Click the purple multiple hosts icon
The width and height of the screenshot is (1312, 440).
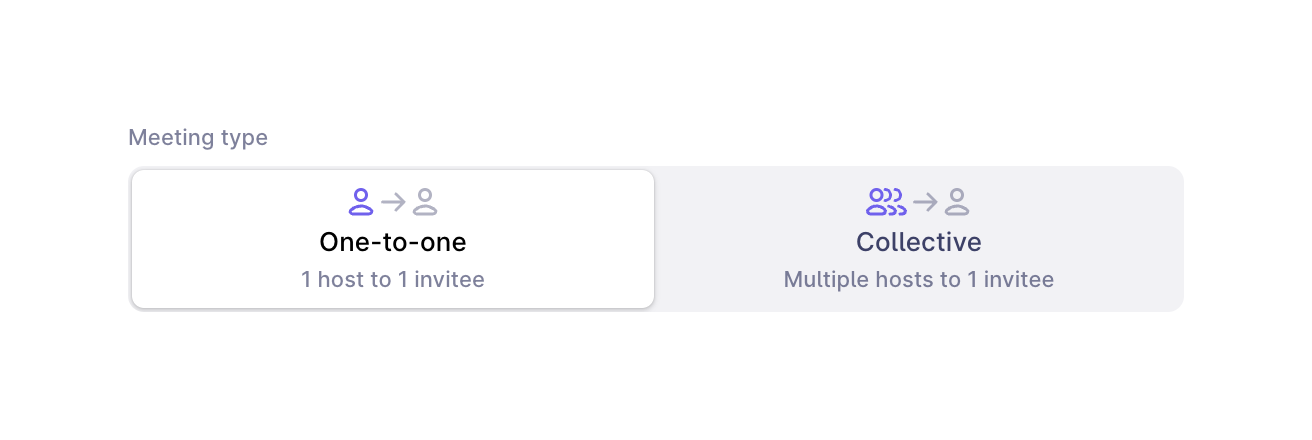click(885, 202)
